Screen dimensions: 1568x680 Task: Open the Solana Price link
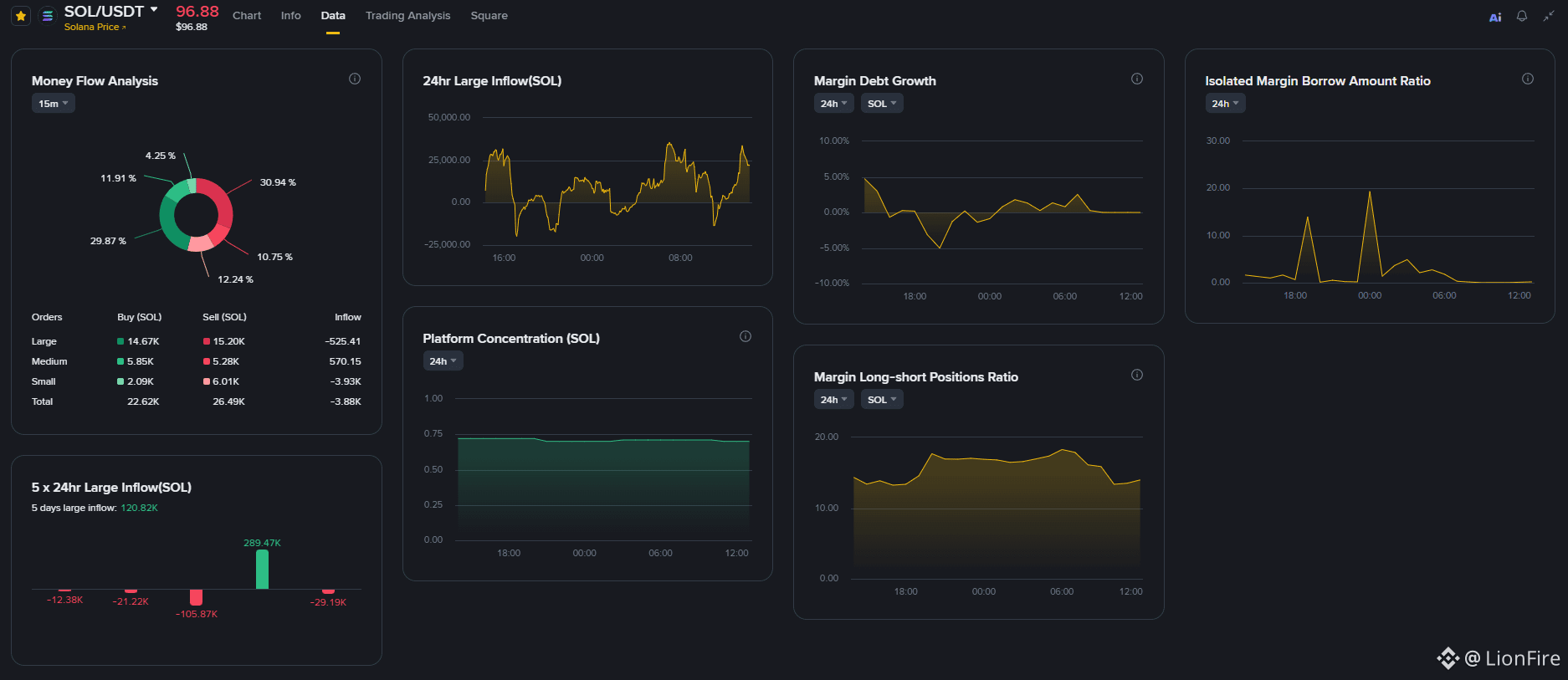tap(95, 27)
